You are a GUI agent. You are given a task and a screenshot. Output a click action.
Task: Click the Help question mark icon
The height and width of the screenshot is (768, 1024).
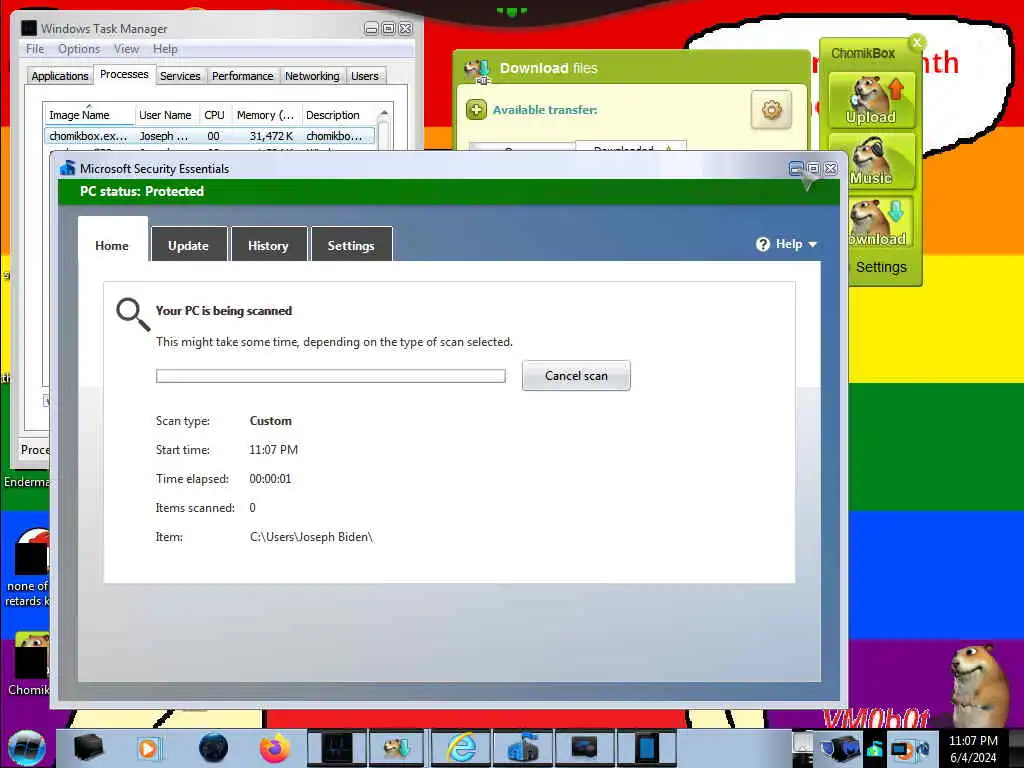click(763, 244)
